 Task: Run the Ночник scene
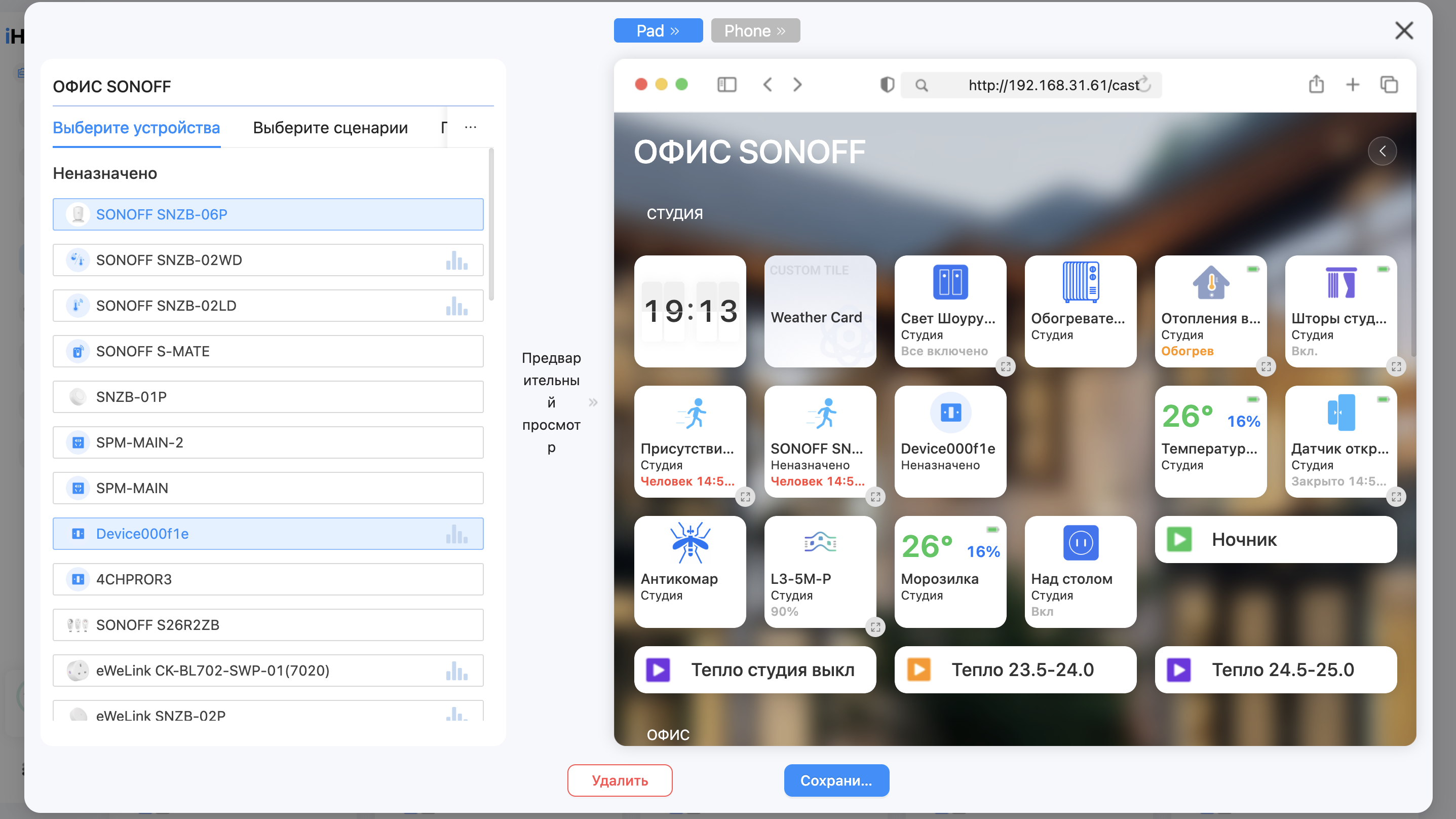(x=1276, y=540)
